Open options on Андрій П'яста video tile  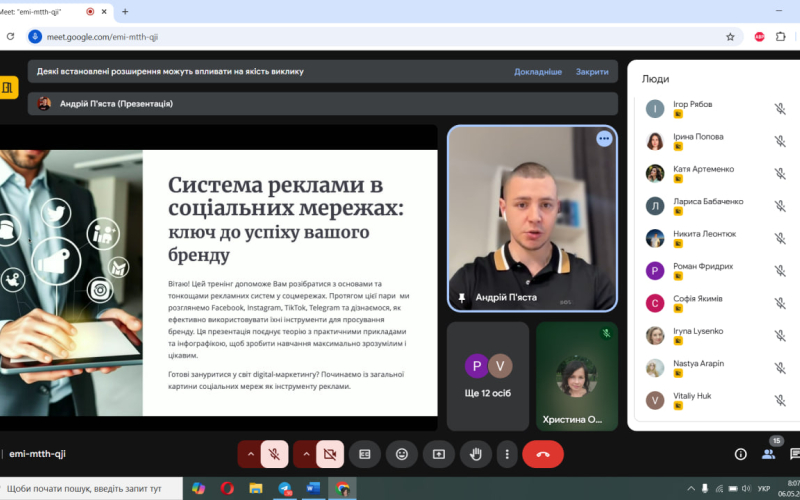[604, 139]
